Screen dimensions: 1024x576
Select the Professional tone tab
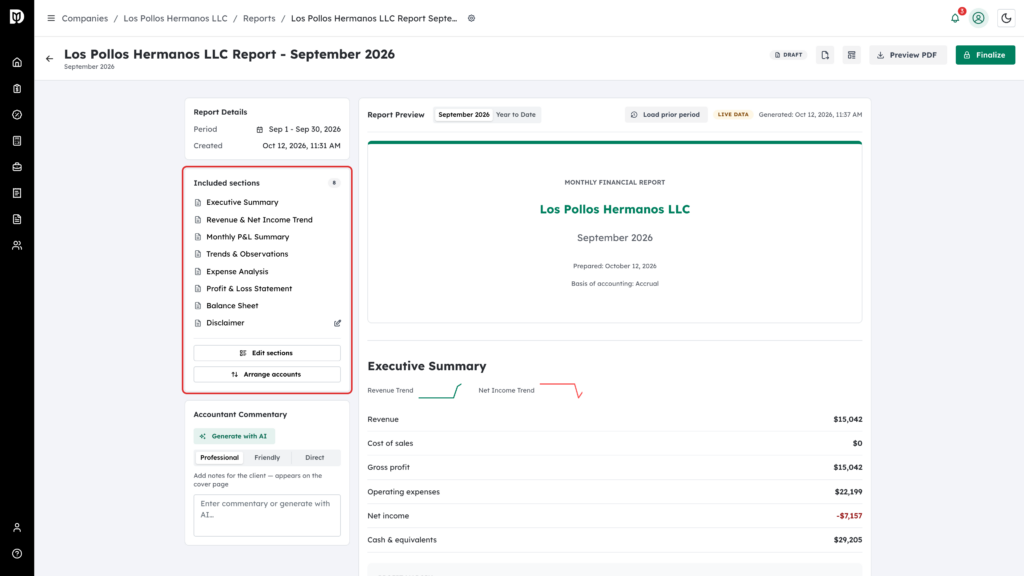(x=219, y=458)
